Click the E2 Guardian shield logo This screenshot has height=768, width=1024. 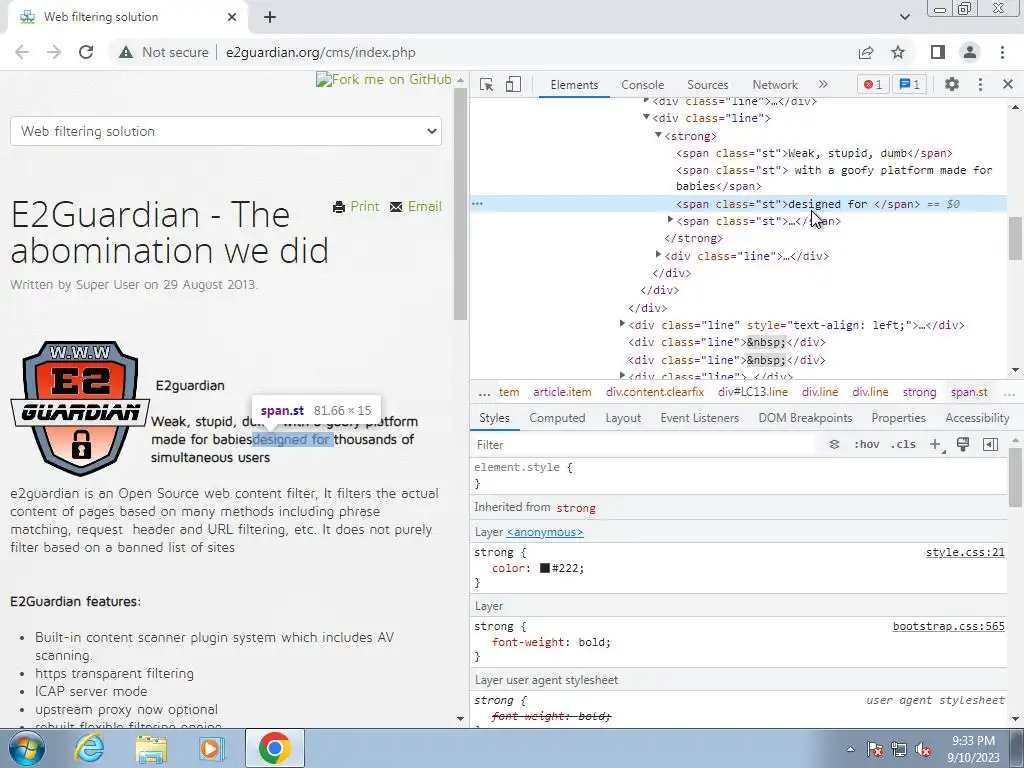81,408
